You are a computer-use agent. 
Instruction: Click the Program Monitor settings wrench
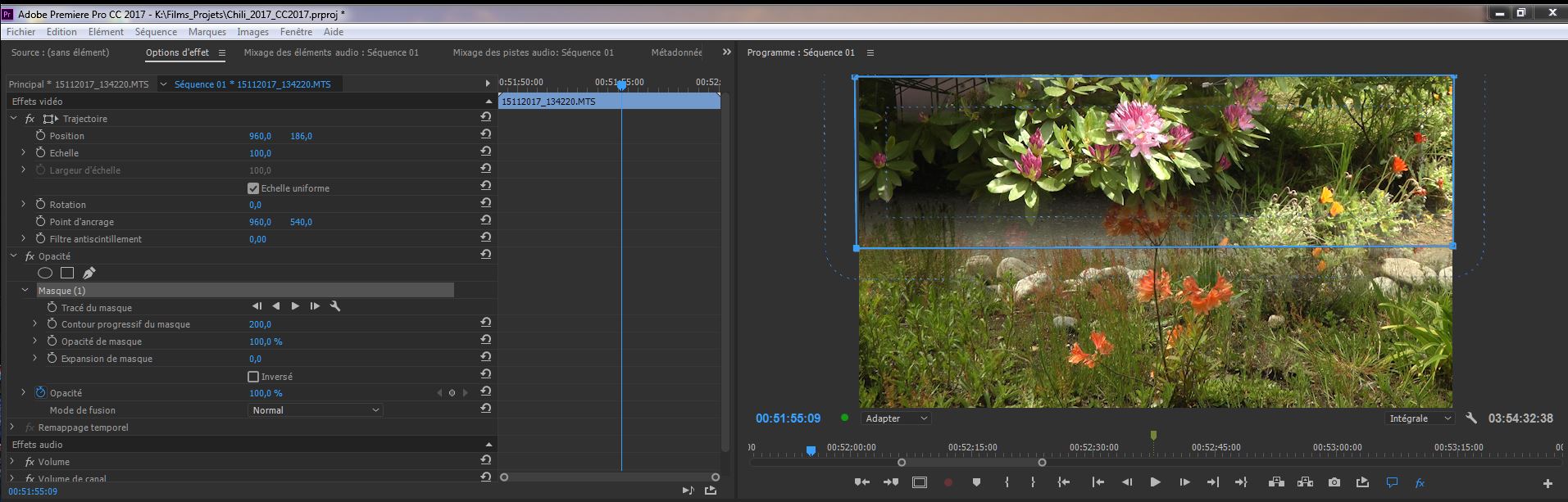pyautogui.click(x=1471, y=418)
